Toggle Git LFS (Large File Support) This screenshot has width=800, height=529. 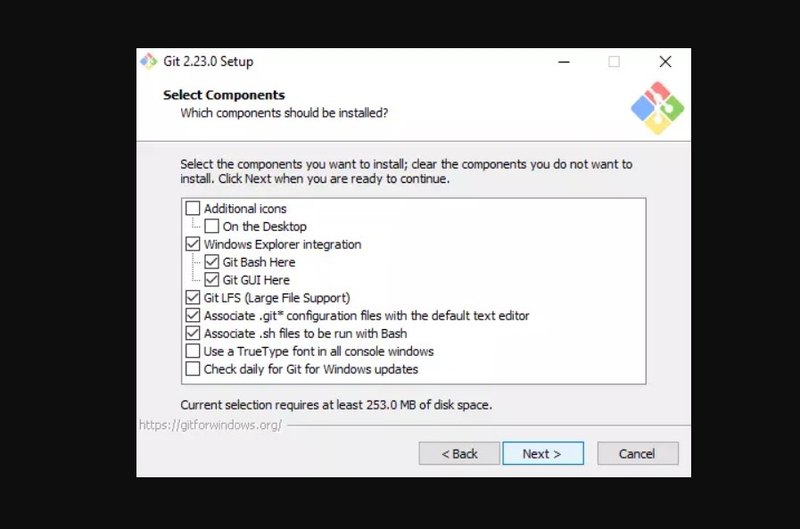coord(192,297)
